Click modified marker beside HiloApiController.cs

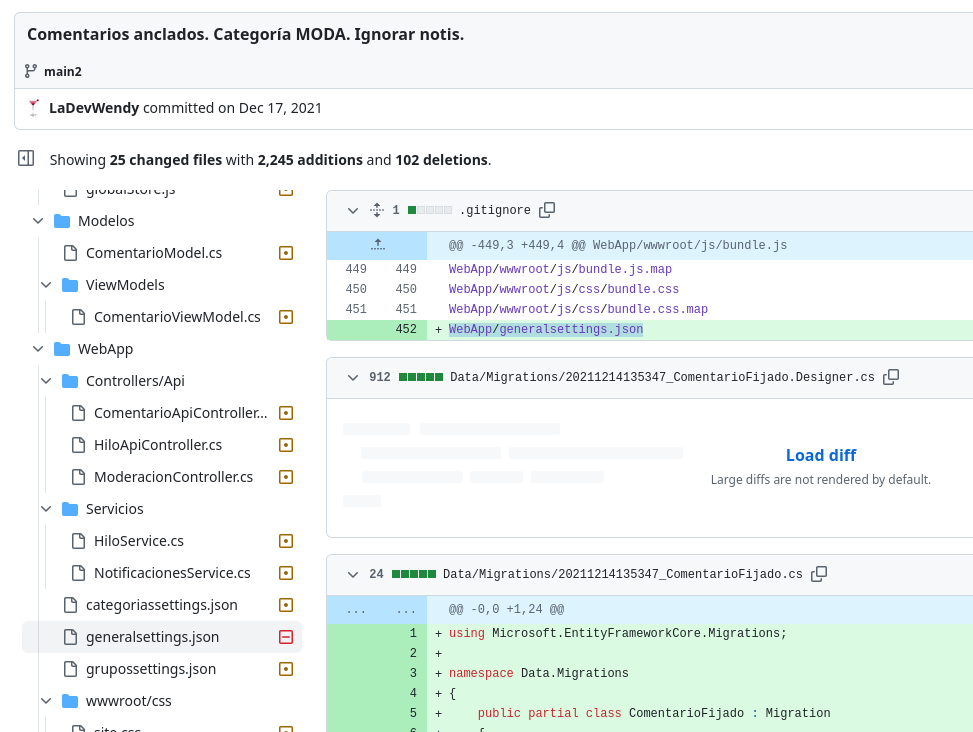(286, 445)
